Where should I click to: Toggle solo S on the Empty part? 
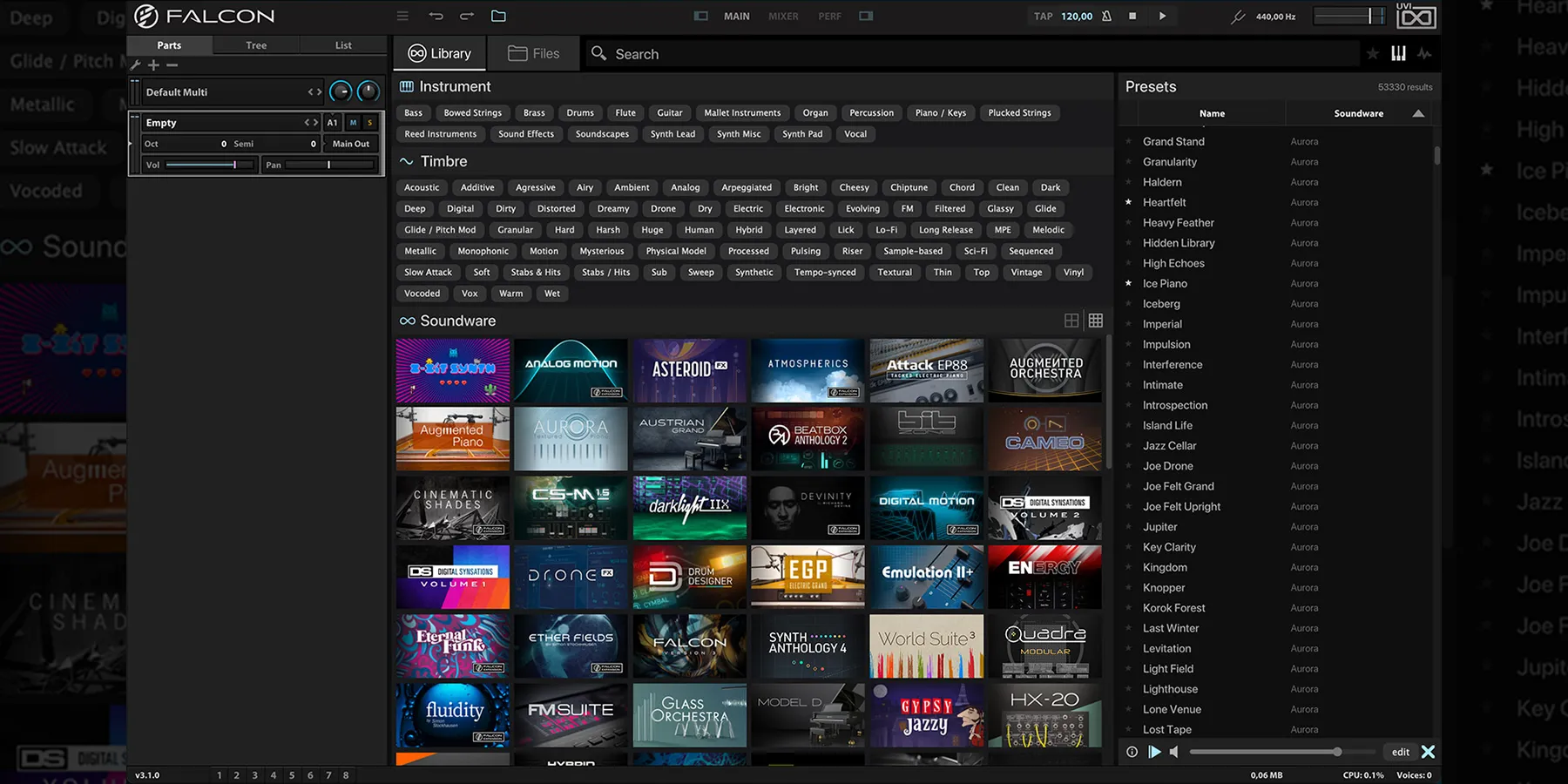tap(370, 123)
